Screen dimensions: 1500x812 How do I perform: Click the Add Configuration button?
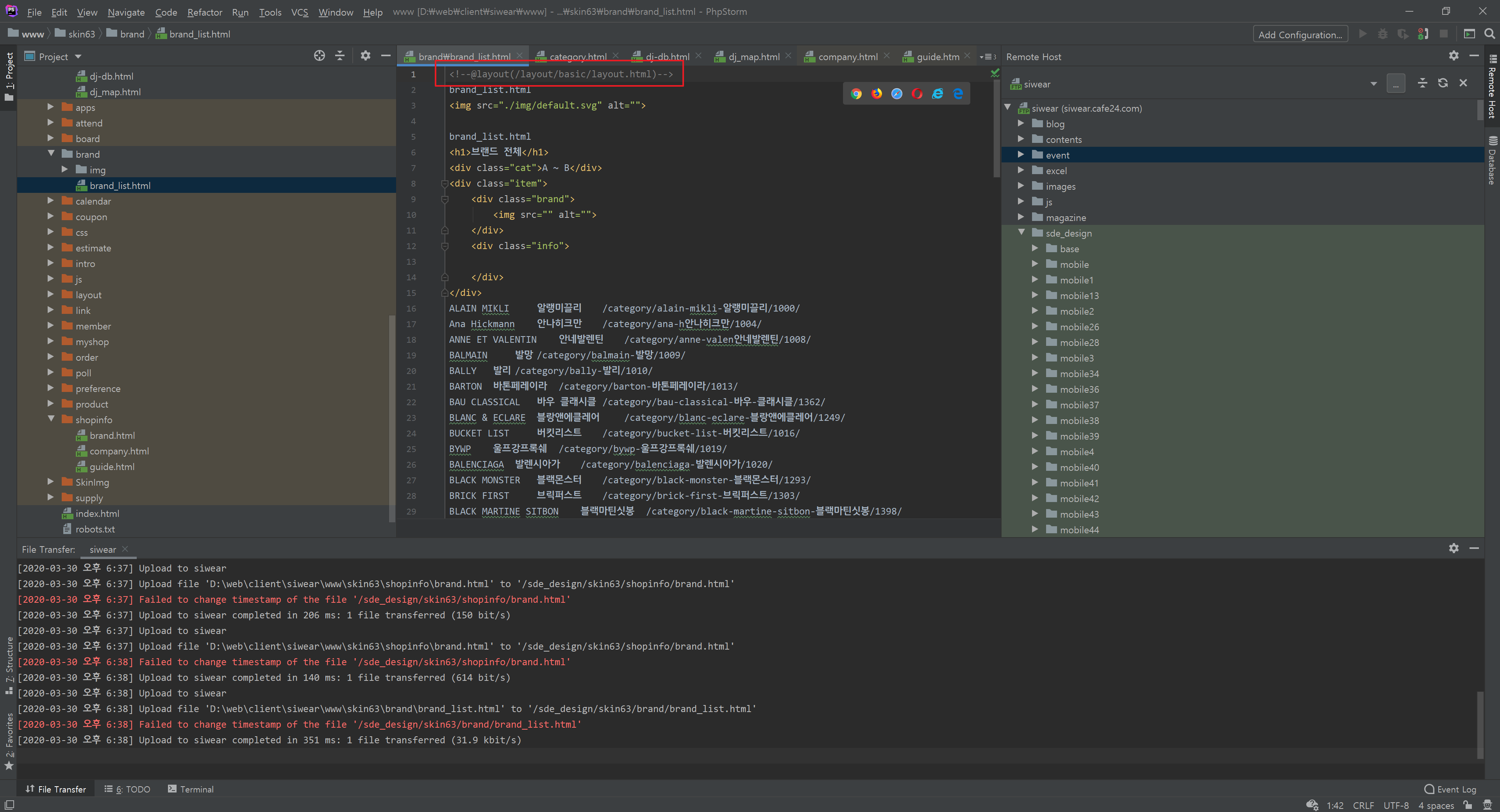pyautogui.click(x=1300, y=34)
